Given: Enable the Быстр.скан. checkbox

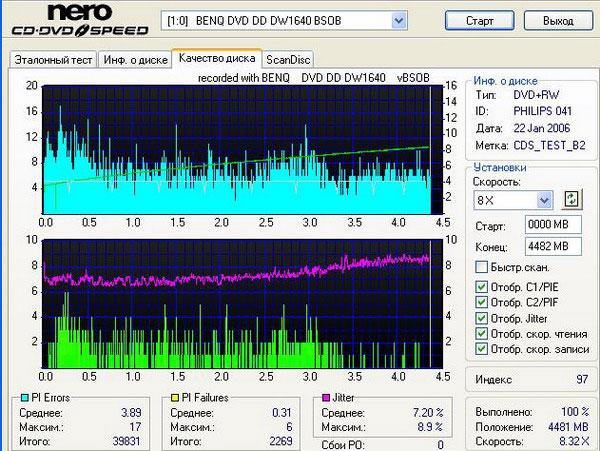Looking at the screenshot, I should (481, 267).
